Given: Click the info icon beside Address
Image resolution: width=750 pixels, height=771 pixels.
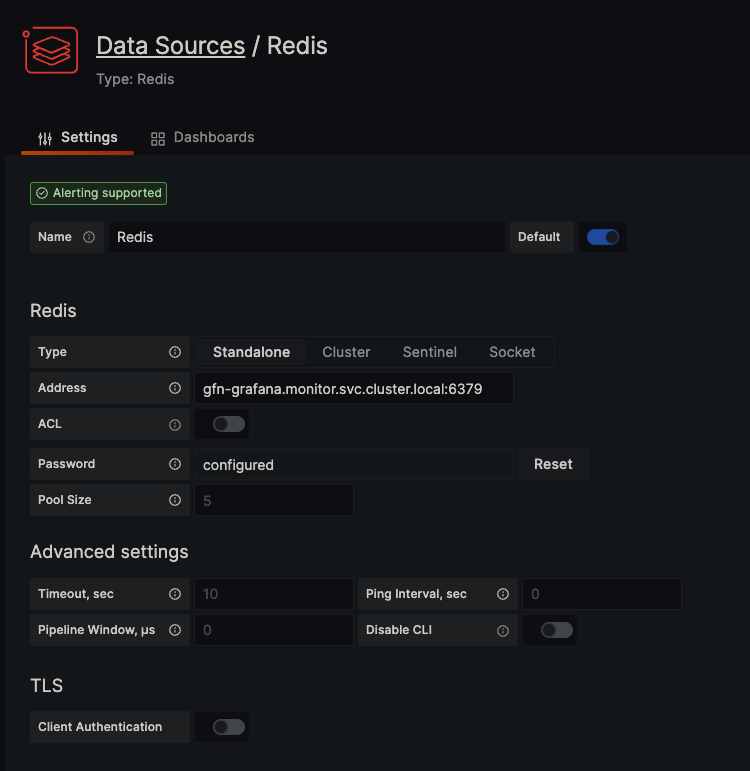Looking at the screenshot, I should click(175, 388).
